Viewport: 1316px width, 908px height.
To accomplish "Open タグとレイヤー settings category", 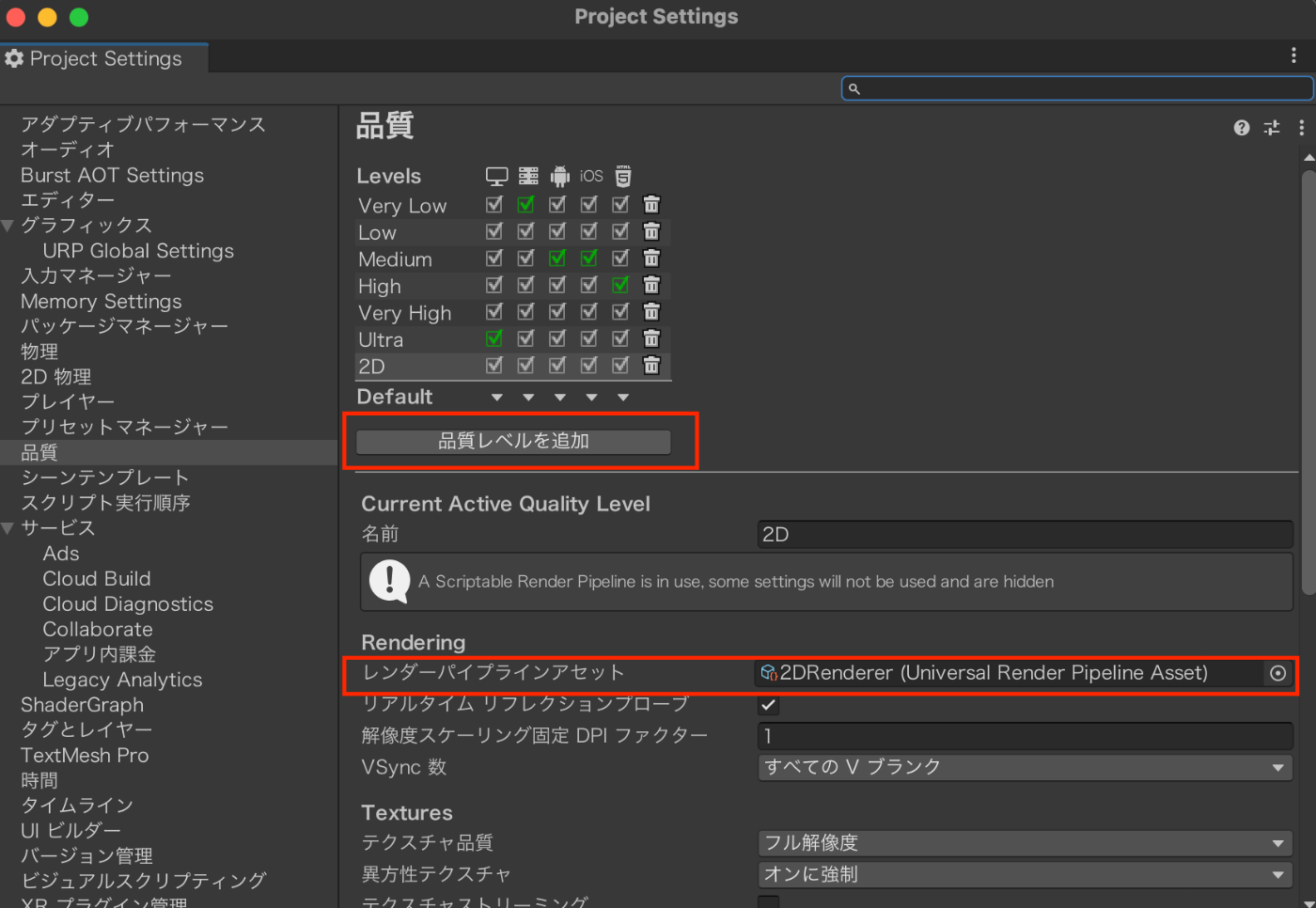I will click(86, 729).
